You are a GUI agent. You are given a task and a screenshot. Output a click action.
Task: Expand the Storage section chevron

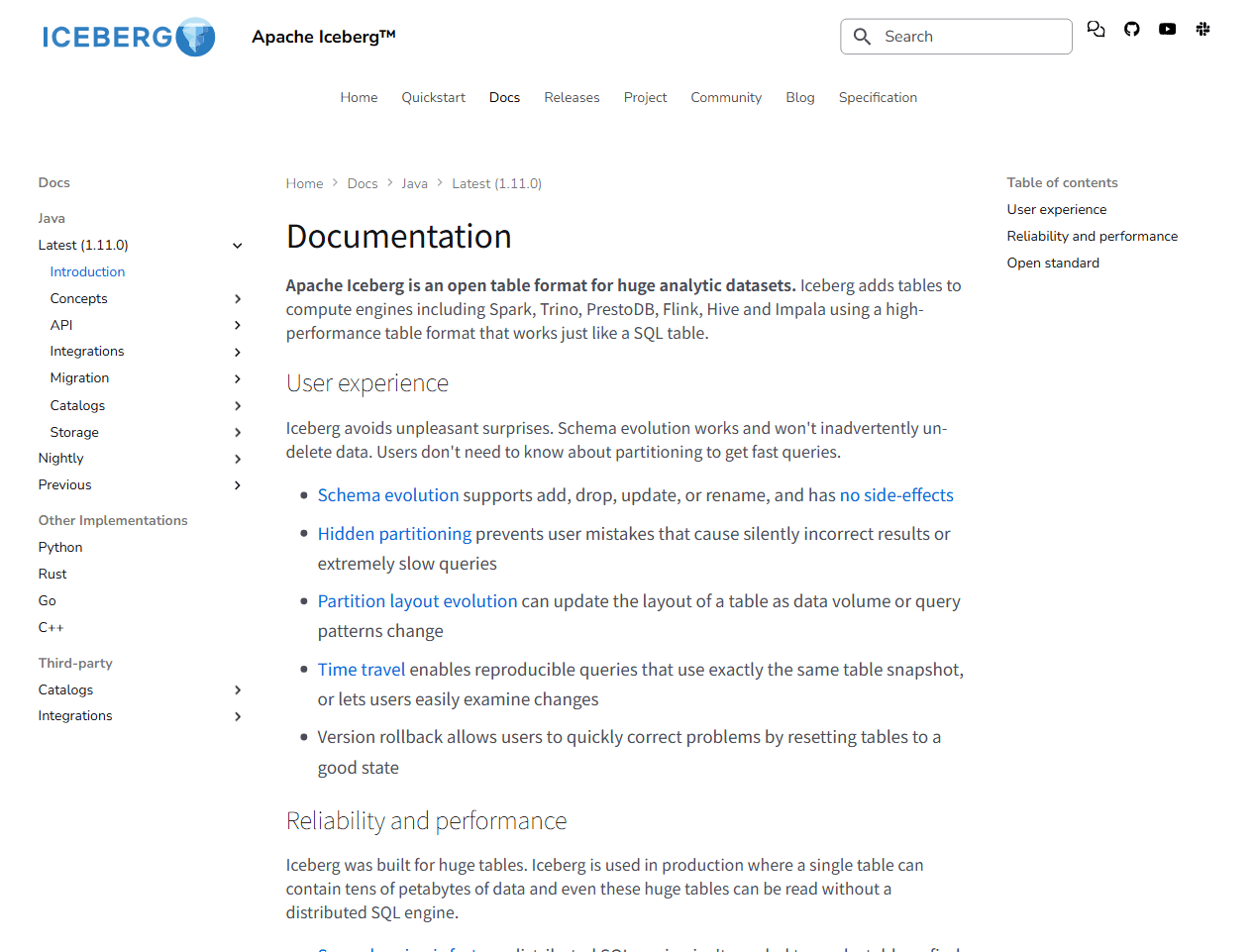tap(238, 433)
